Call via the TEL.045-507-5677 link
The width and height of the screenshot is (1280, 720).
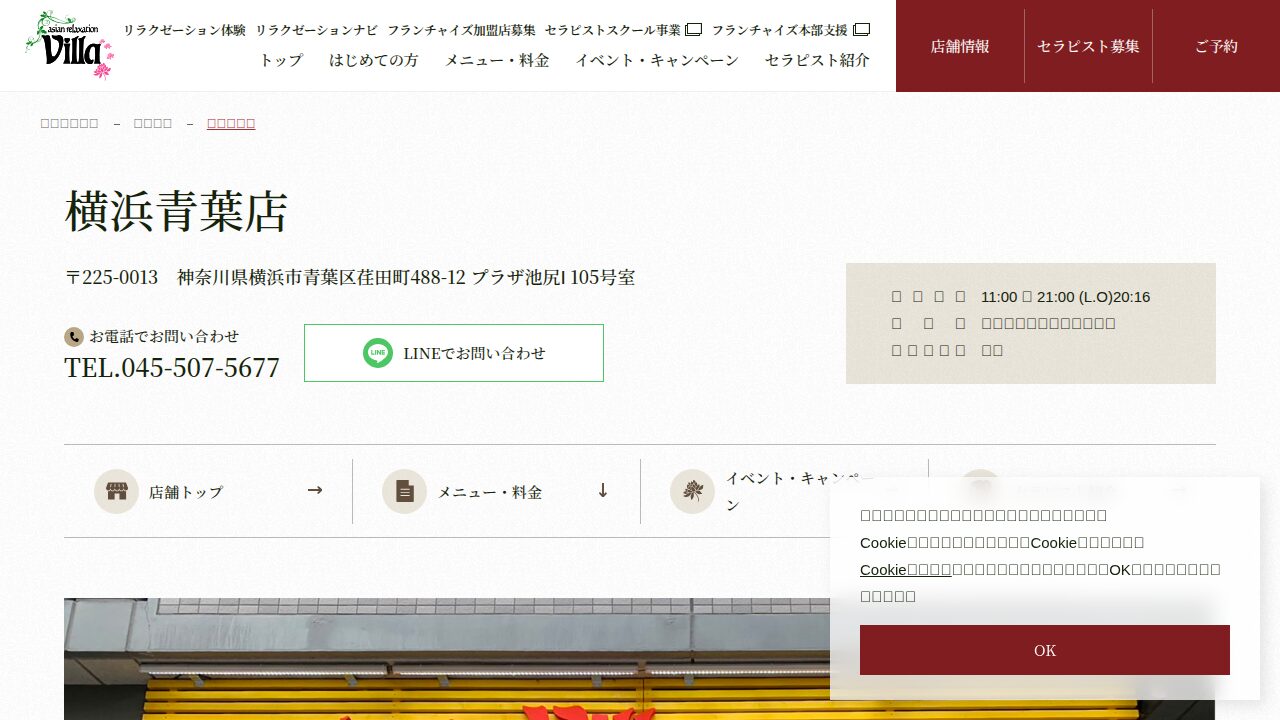point(172,368)
